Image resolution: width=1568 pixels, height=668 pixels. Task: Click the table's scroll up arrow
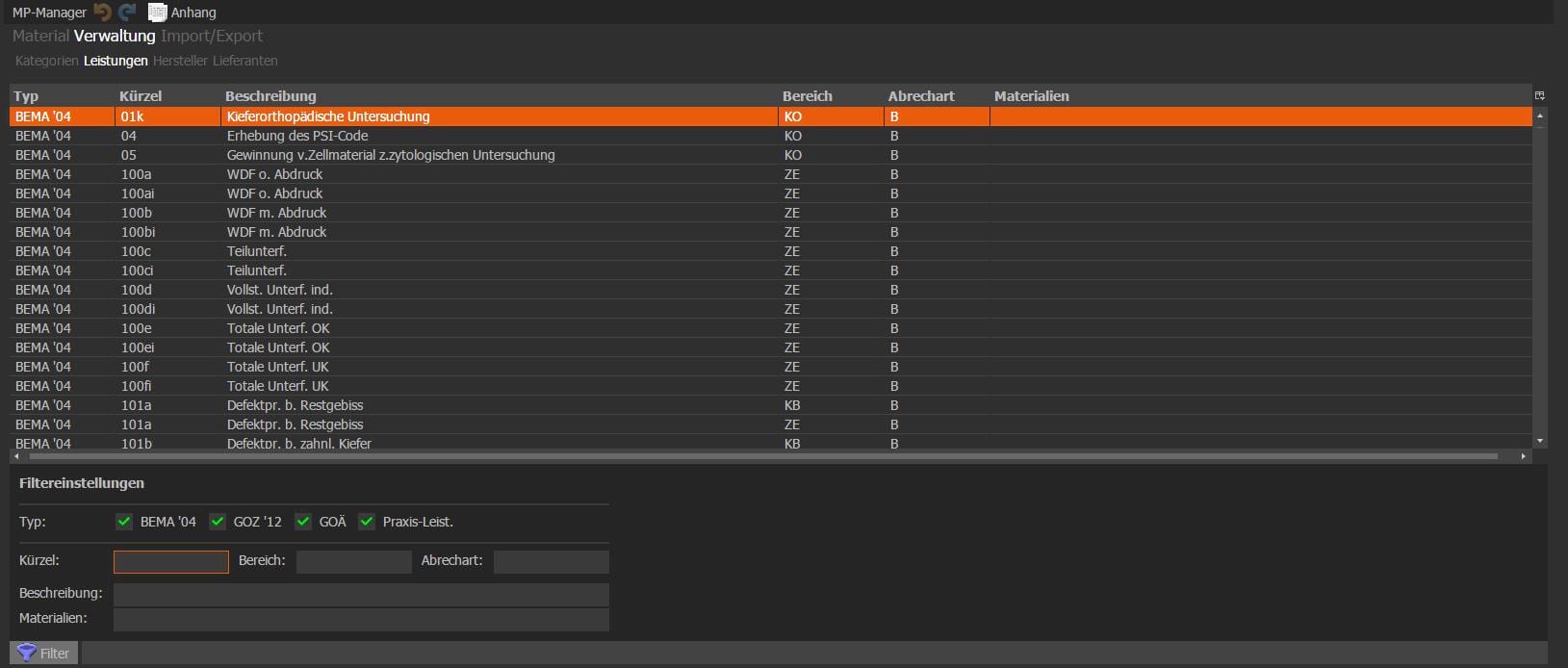click(1540, 116)
